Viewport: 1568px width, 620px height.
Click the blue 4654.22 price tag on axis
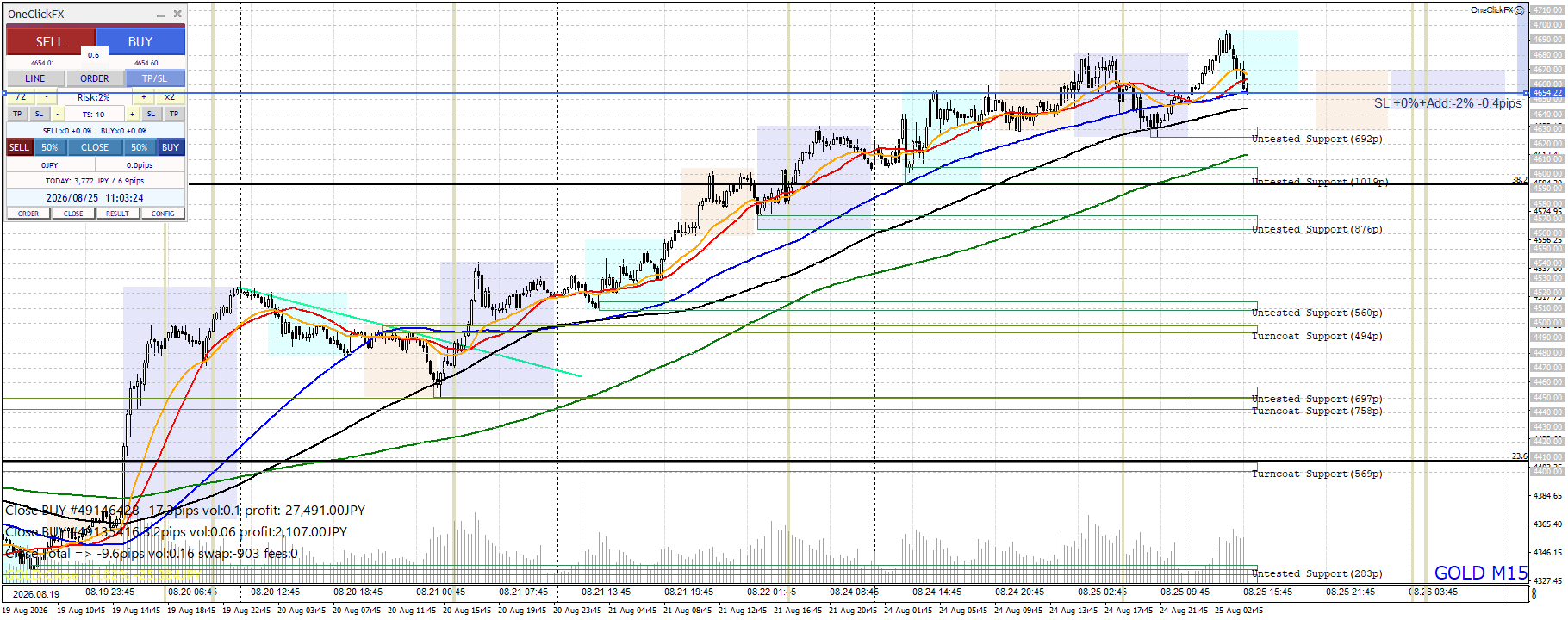tap(1547, 92)
